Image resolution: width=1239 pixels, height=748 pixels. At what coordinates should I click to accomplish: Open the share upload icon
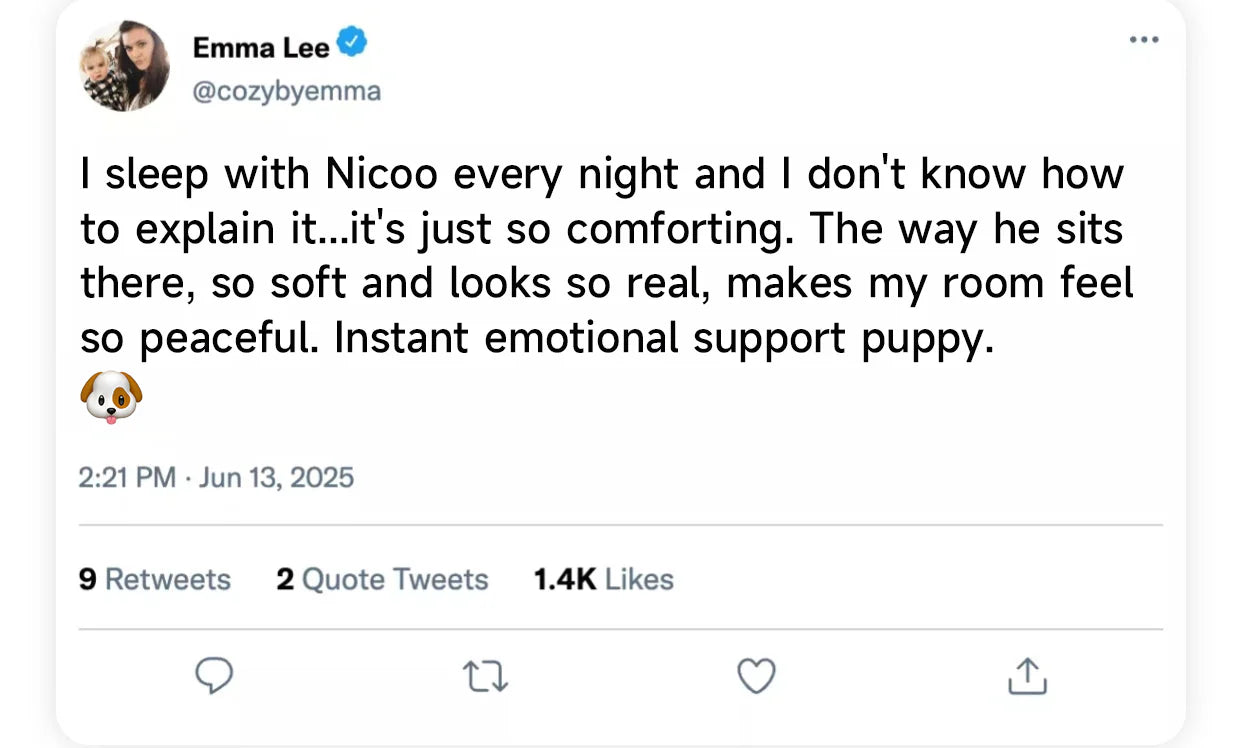click(x=1027, y=677)
